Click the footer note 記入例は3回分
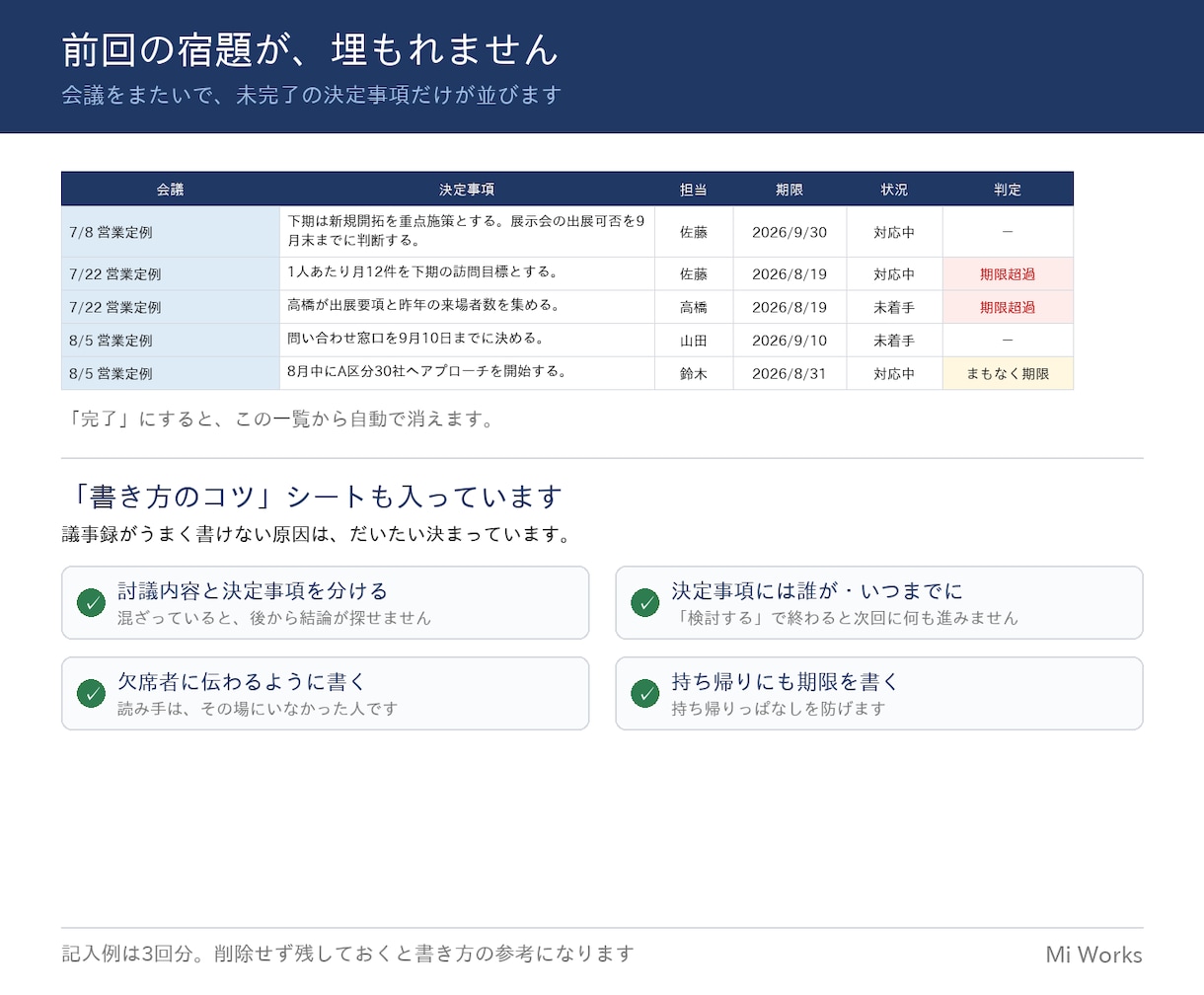The image size is (1204, 995). (347, 954)
